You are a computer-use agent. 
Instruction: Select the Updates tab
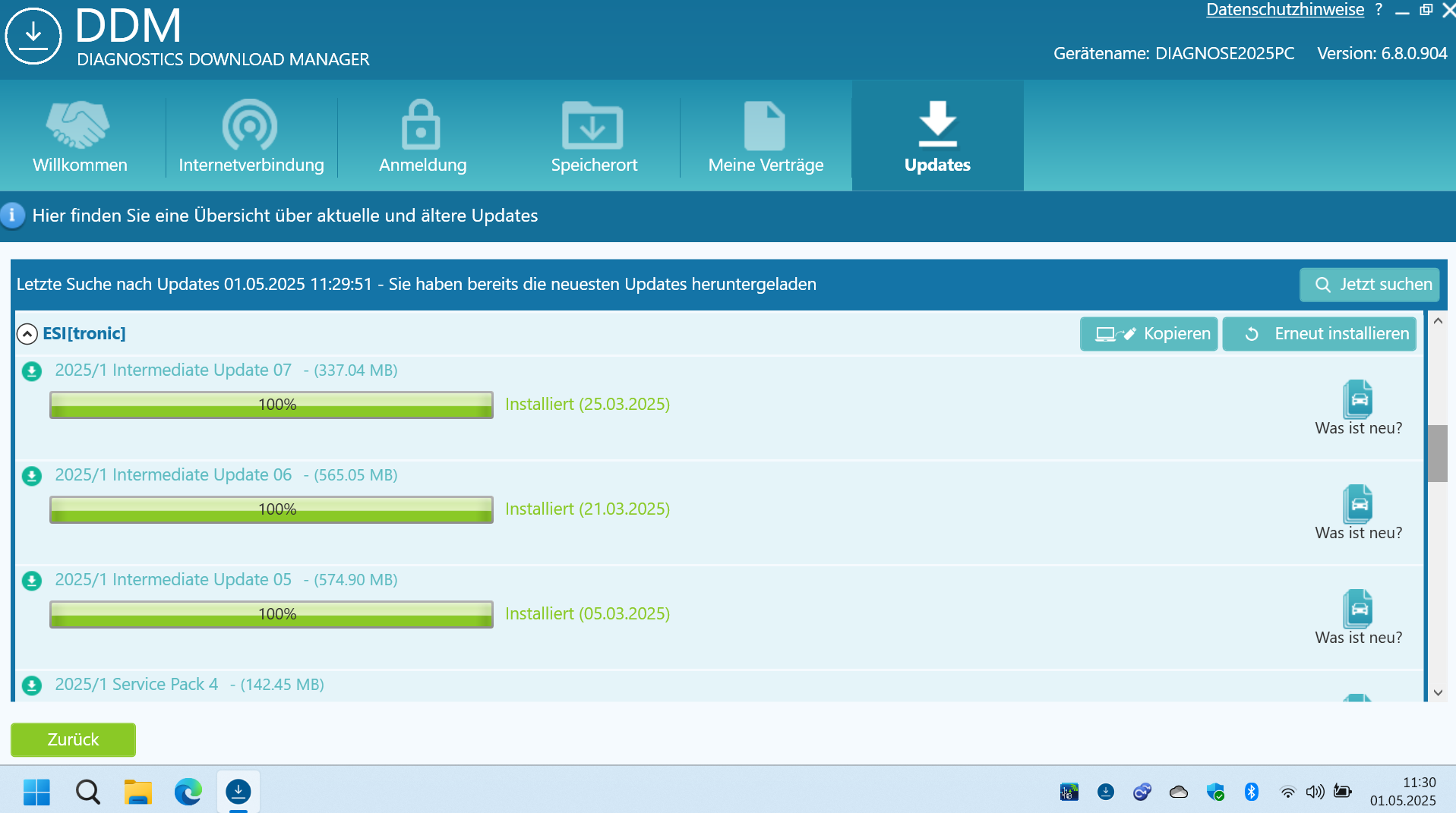click(x=937, y=136)
